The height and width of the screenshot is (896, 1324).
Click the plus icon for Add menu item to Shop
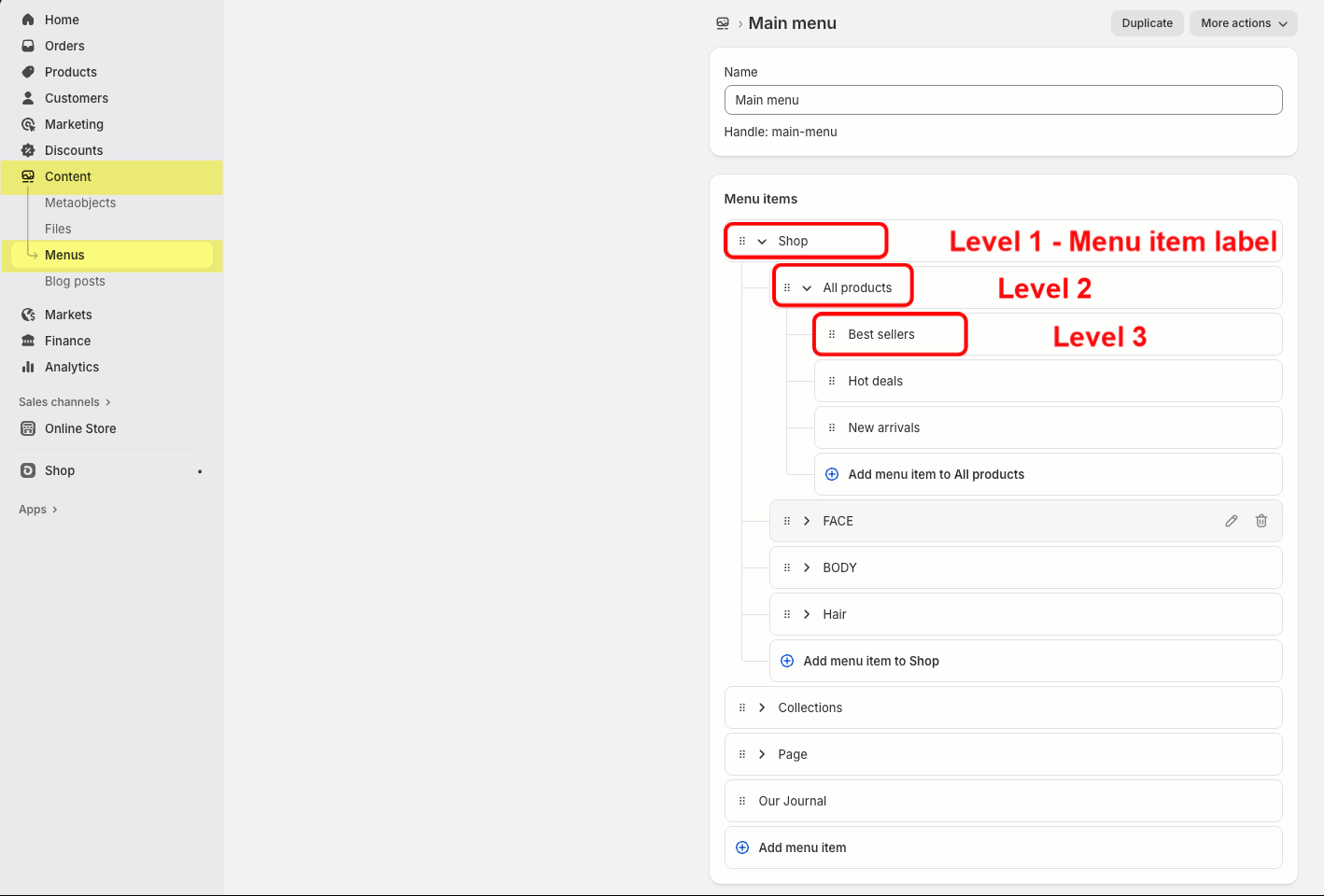(x=787, y=661)
